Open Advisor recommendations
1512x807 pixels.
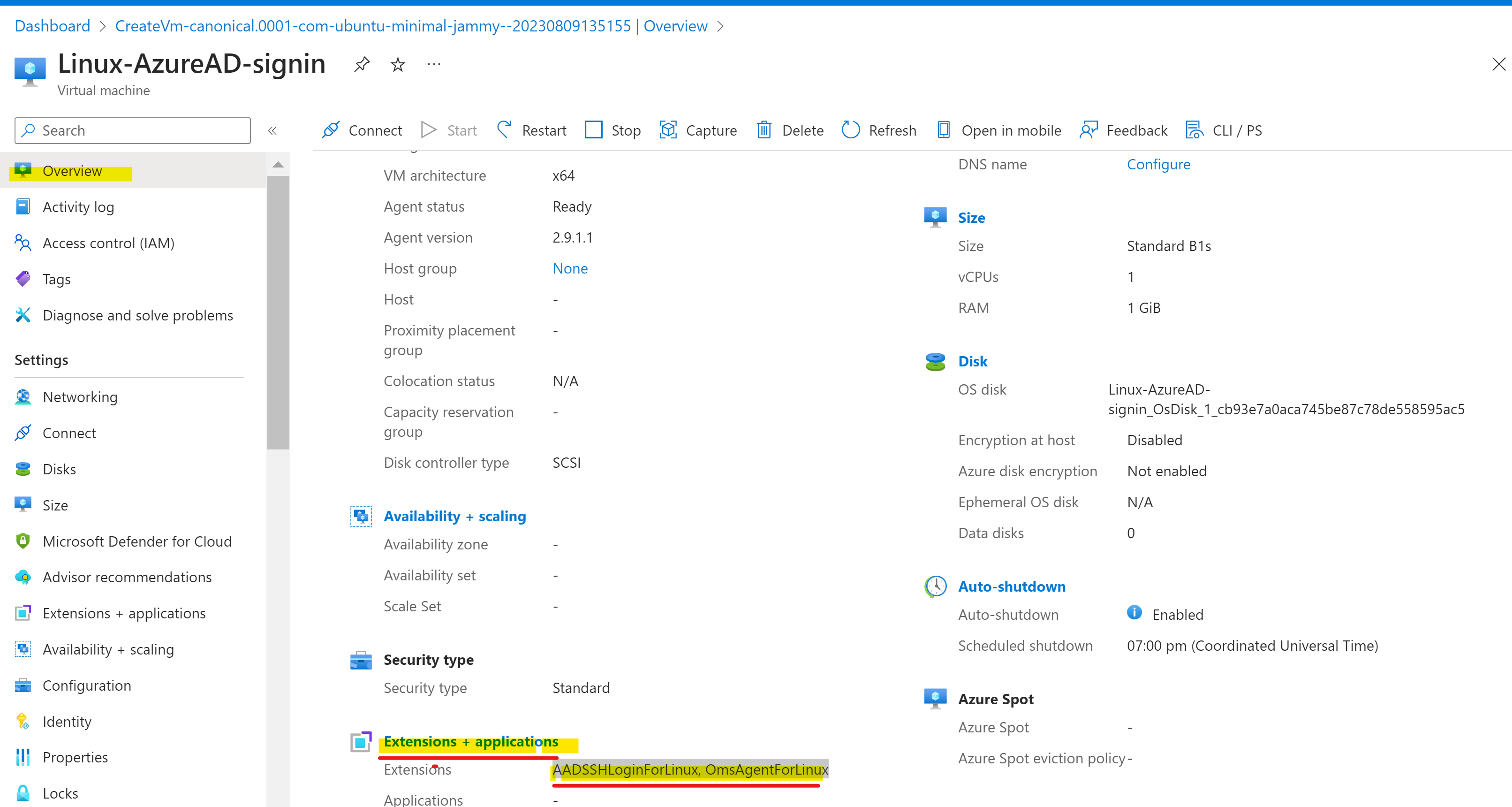tap(133, 578)
